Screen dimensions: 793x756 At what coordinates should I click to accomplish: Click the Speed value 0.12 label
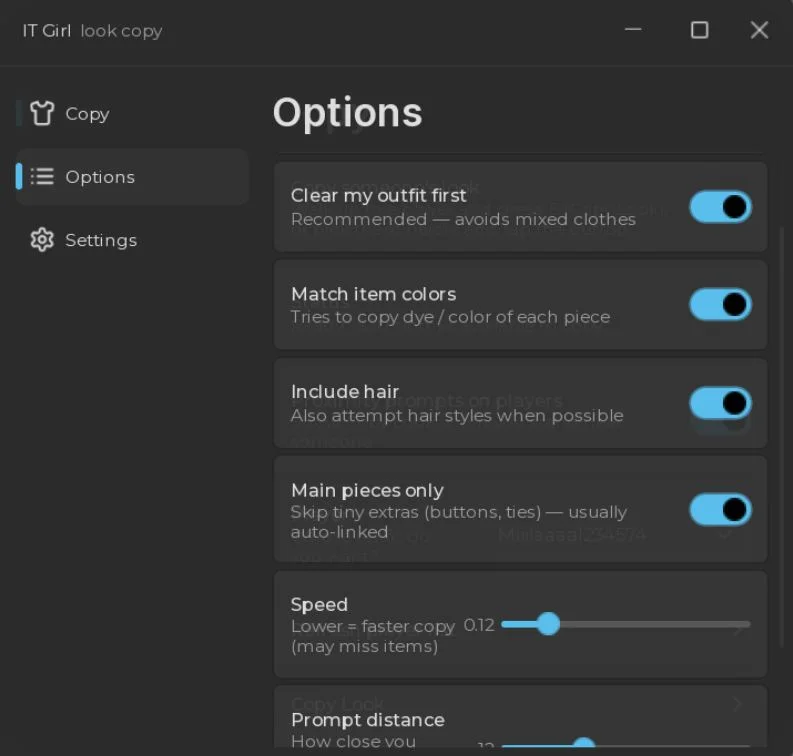tap(479, 625)
